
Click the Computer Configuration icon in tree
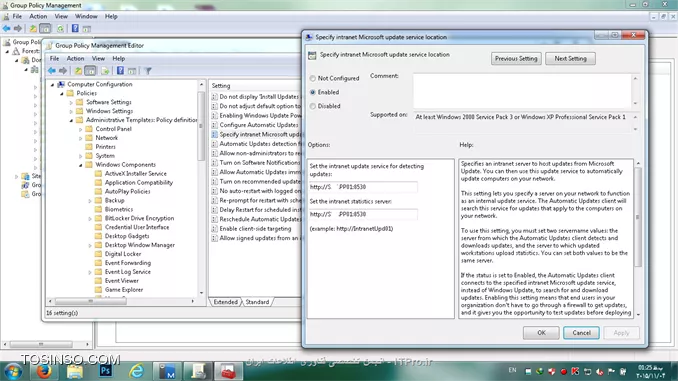[61, 84]
